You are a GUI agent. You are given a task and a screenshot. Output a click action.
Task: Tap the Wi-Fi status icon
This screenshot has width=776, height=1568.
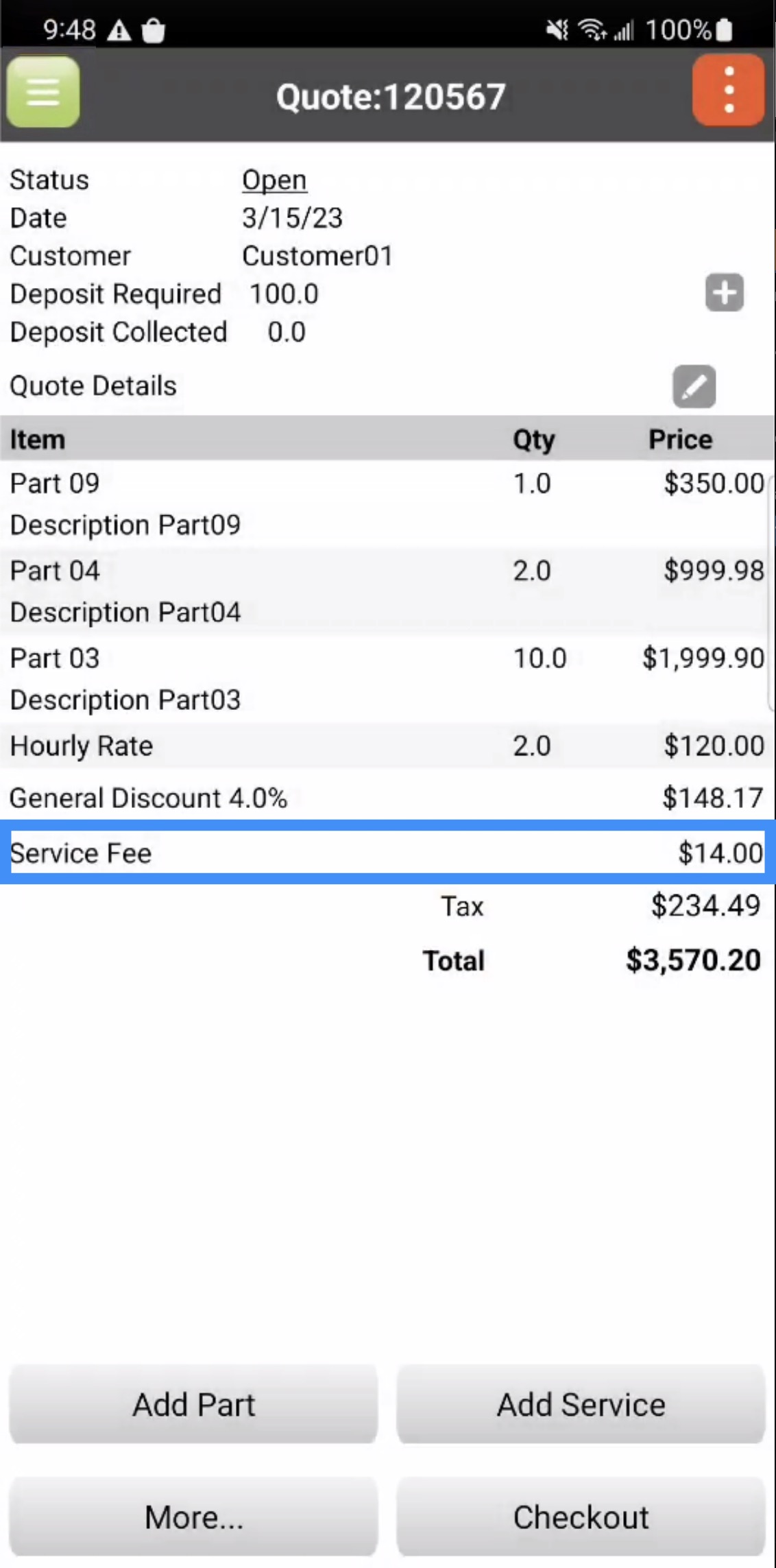[x=592, y=30]
